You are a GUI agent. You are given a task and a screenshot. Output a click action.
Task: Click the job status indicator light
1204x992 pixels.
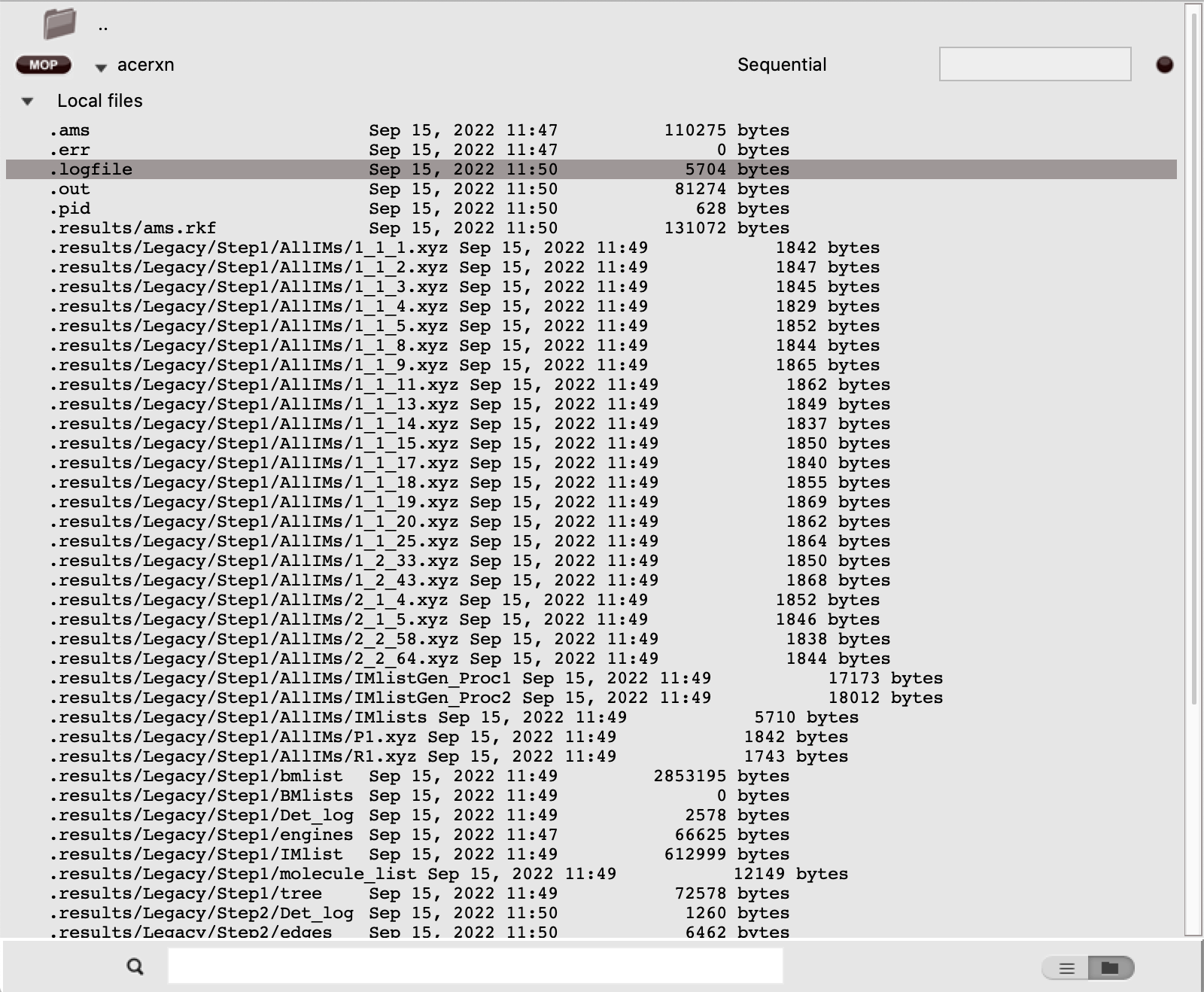1163,65
